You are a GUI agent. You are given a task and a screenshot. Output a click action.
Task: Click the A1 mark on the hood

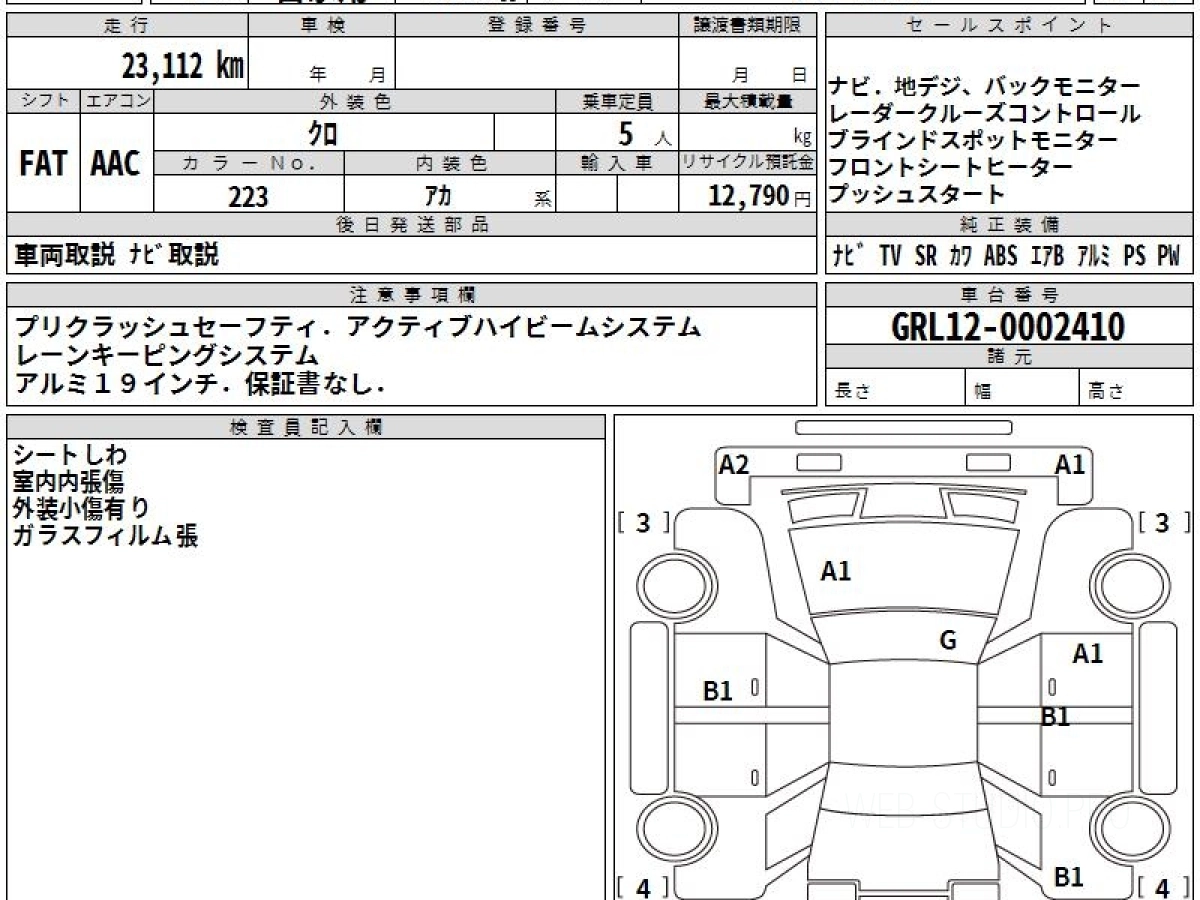(836, 572)
